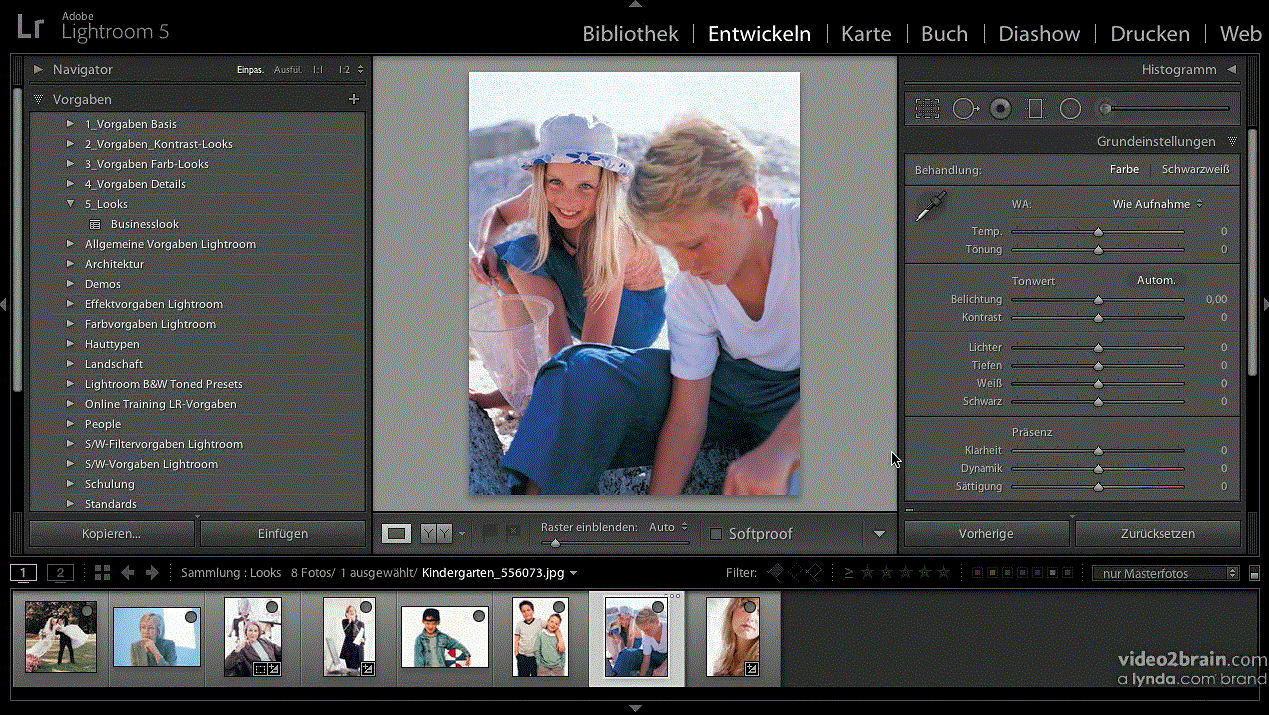The width and height of the screenshot is (1269, 715).
Task: Click the Businesslook preset
Action: click(145, 224)
